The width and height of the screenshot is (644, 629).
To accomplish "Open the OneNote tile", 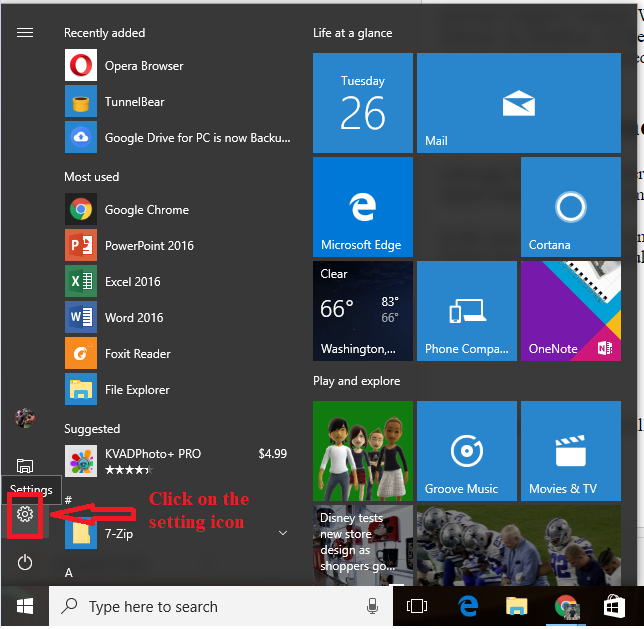I will point(571,311).
